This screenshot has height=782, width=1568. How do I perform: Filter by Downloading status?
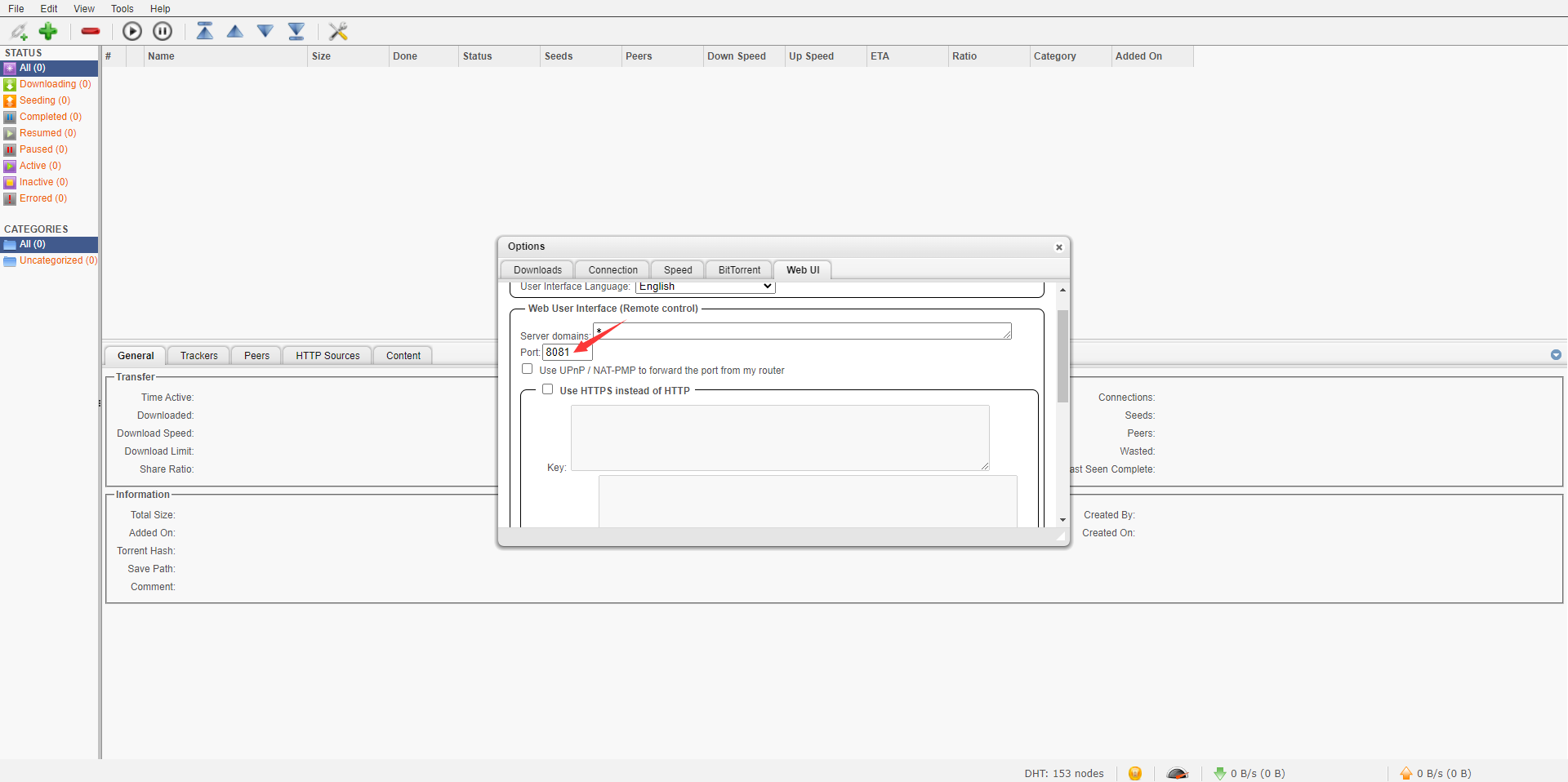(49, 84)
